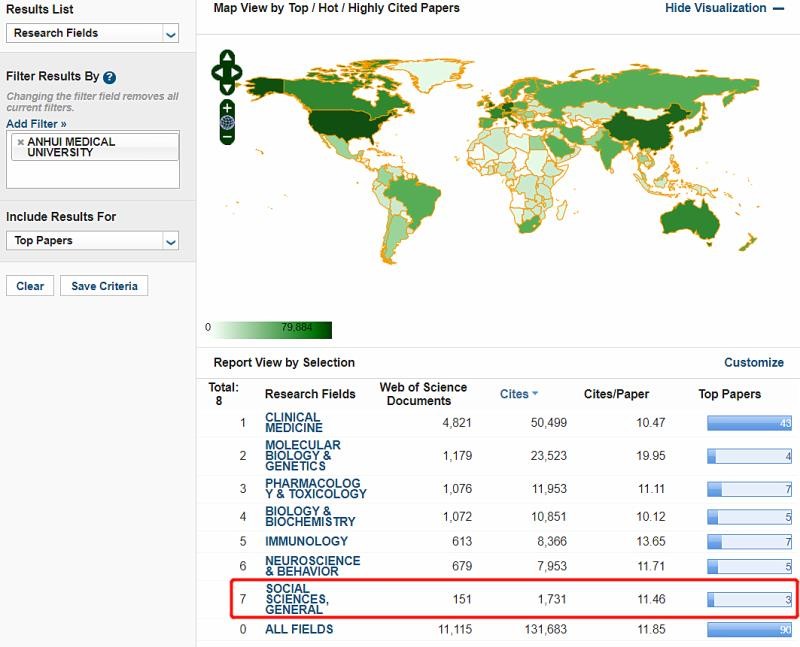Expand the Top Papers include results dropdown
Screen dimensions: 800x647
[x=92, y=240]
